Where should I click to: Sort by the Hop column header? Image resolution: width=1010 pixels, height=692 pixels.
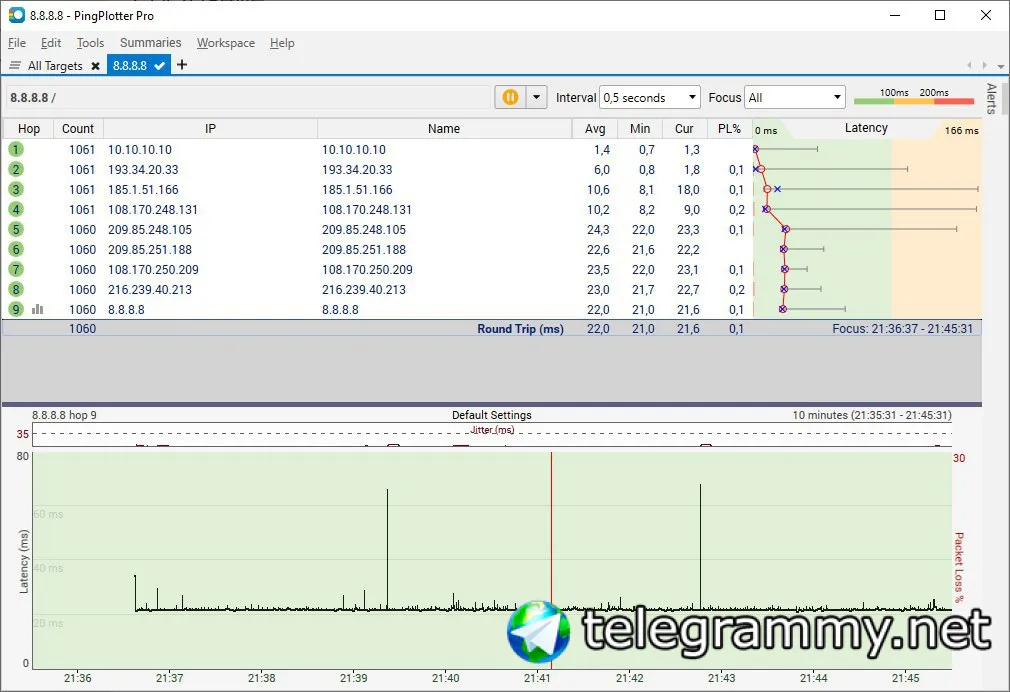tap(28, 128)
